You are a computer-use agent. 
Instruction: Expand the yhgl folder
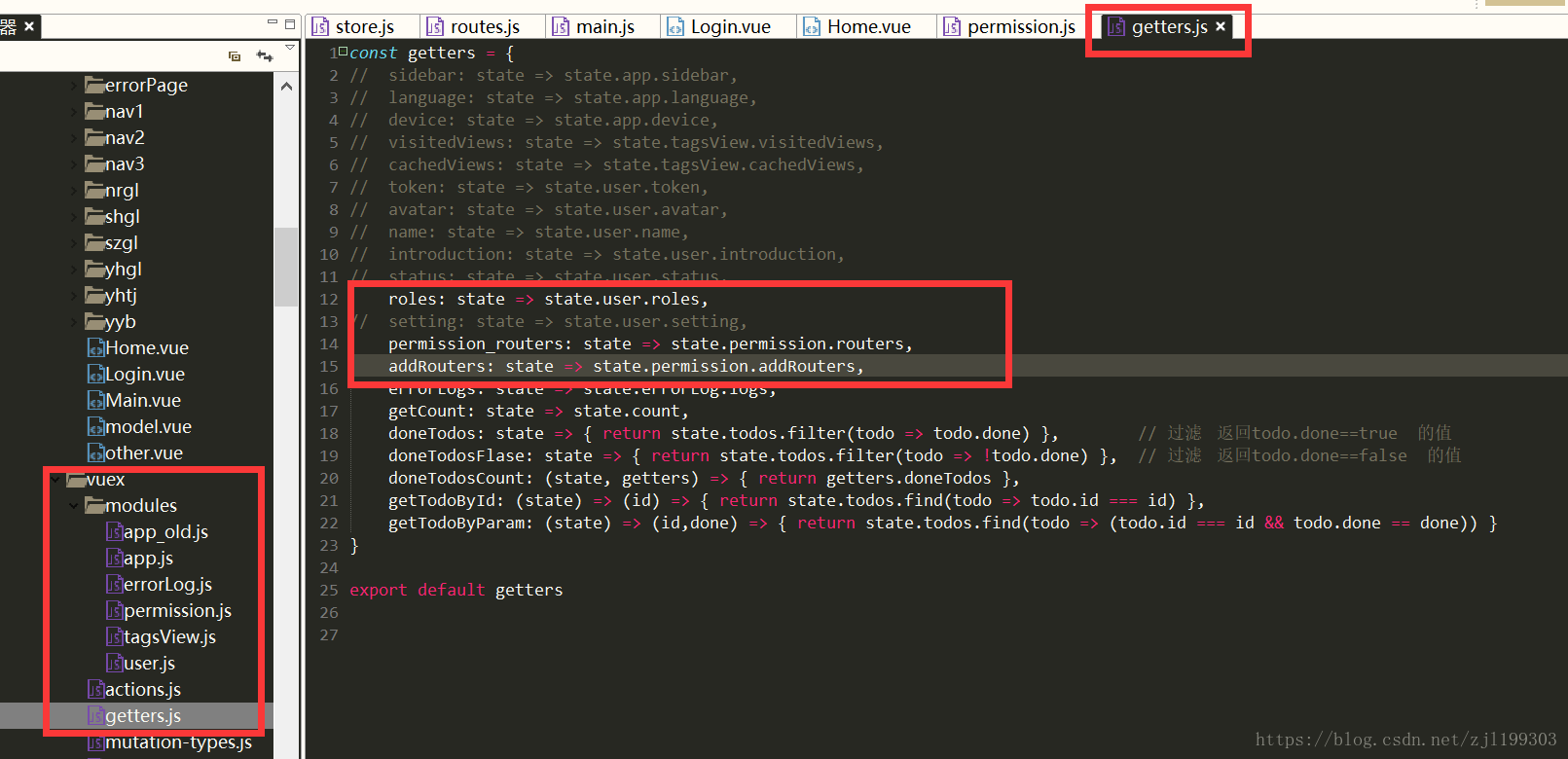pos(74,269)
